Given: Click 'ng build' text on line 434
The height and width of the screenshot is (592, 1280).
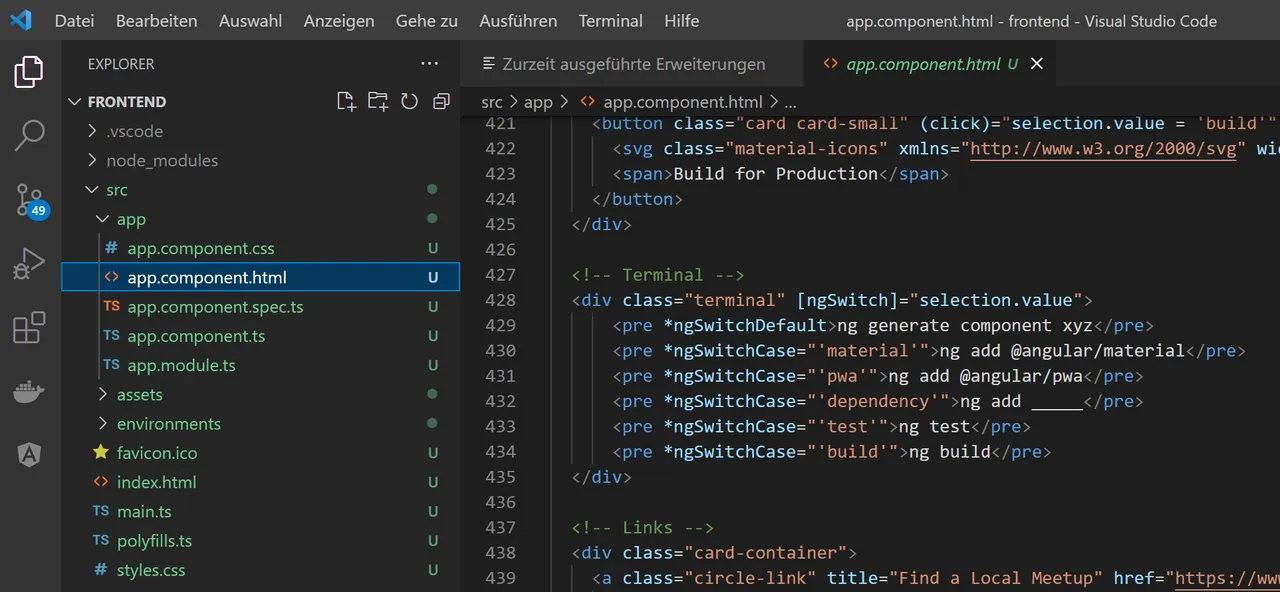Looking at the screenshot, I should (949, 452).
